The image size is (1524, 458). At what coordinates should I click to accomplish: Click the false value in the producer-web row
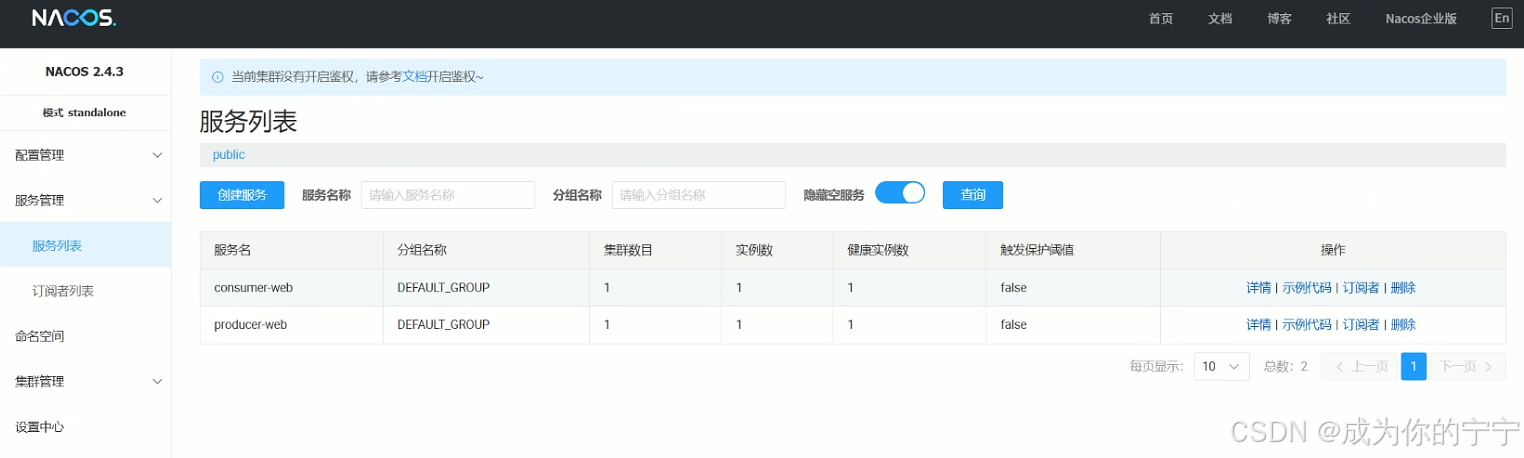point(1013,325)
